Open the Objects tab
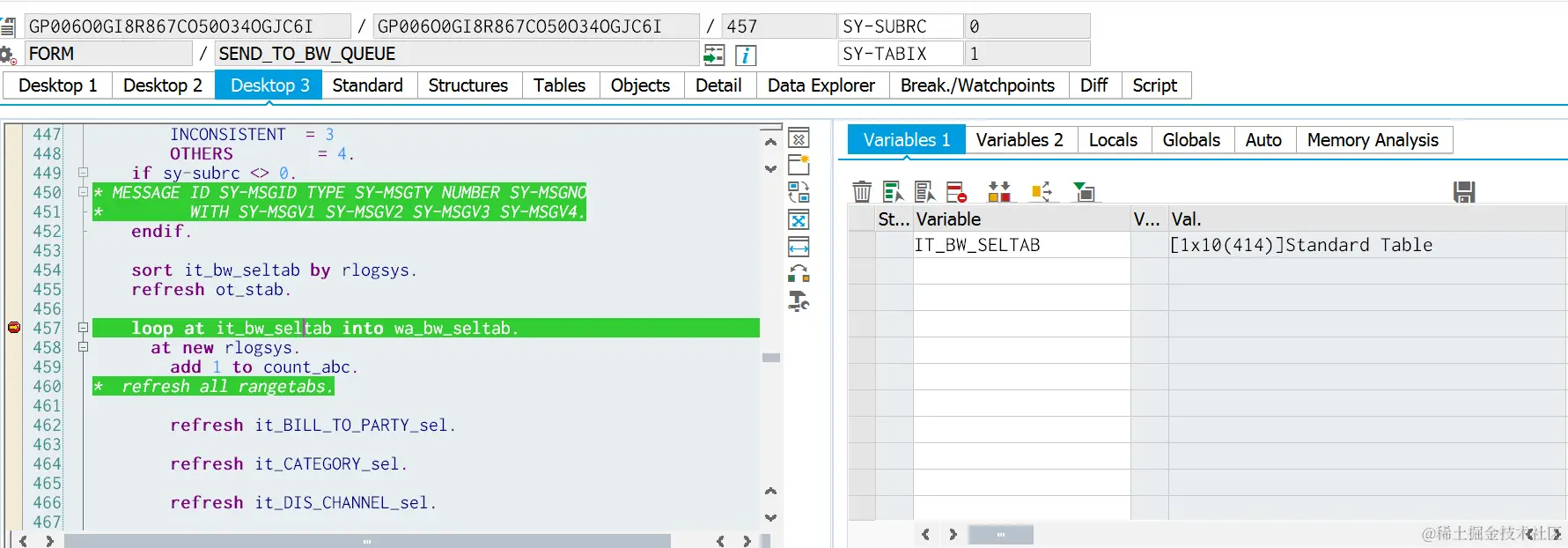The image size is (1568, 548). pyautogui.click(x=640, y=85)
